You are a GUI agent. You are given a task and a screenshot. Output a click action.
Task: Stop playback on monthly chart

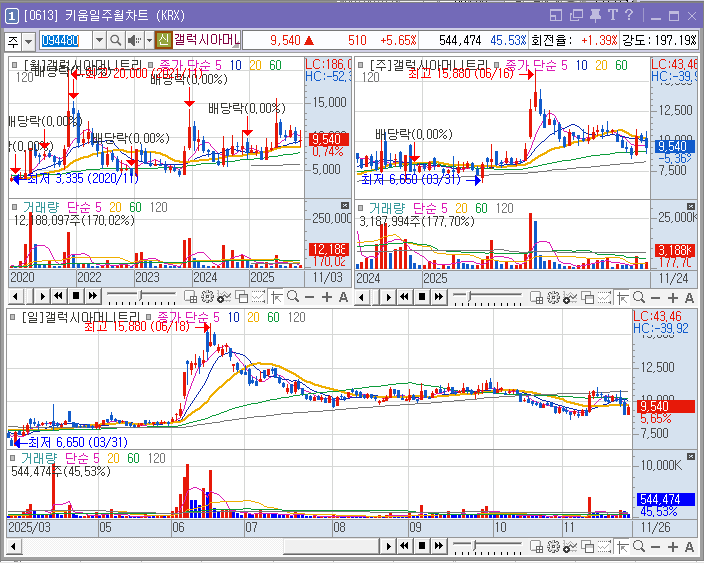coord(76,296)
